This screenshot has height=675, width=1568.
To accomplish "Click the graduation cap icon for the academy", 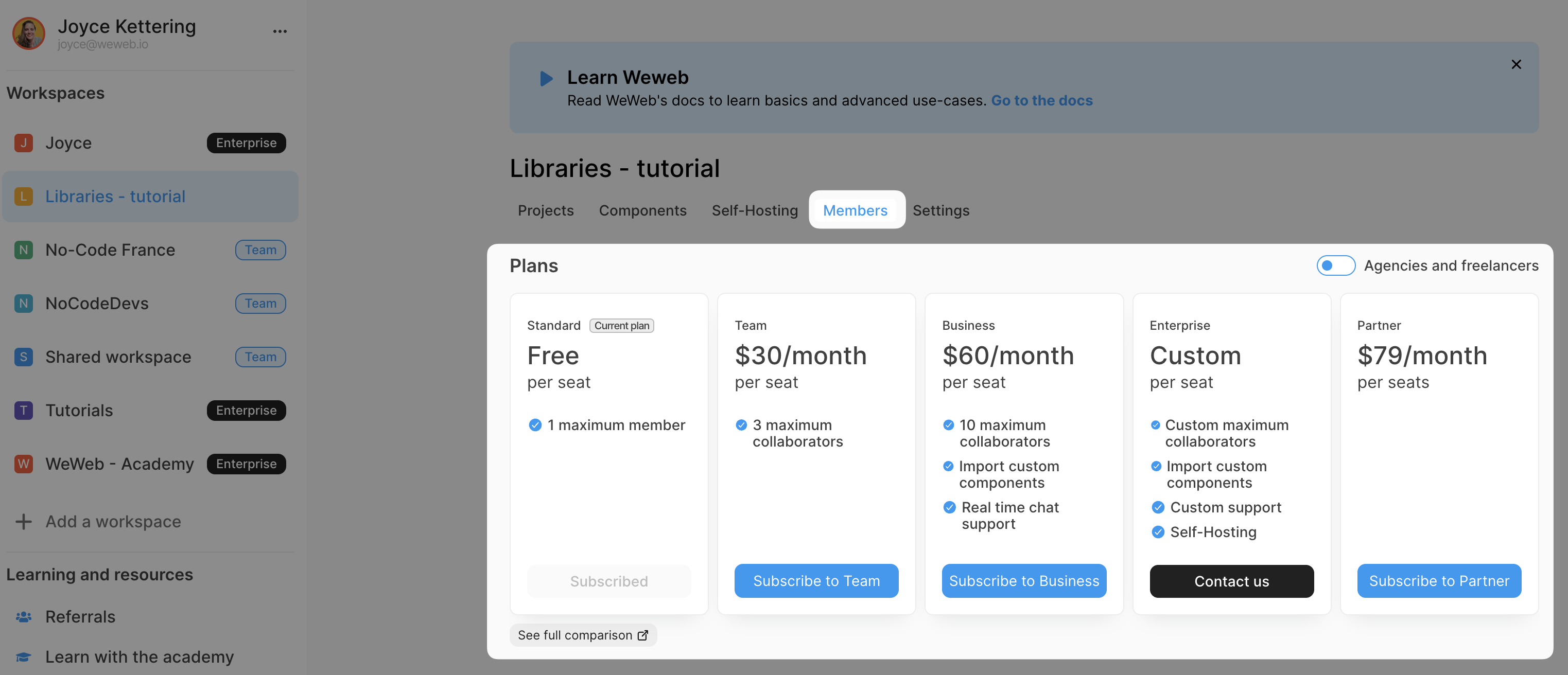I will tap(23, 656).
